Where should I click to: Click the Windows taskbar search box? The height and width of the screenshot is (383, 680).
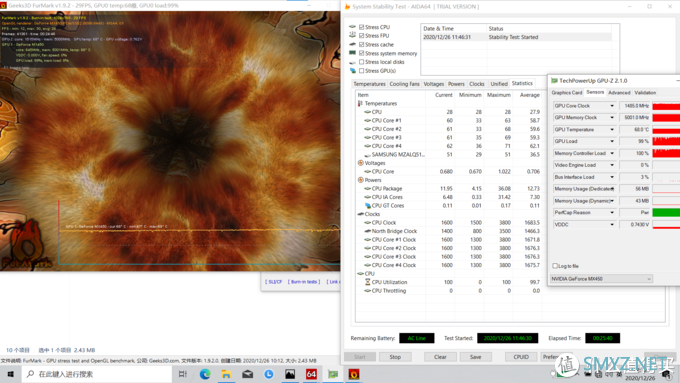(x=97, y=374)
